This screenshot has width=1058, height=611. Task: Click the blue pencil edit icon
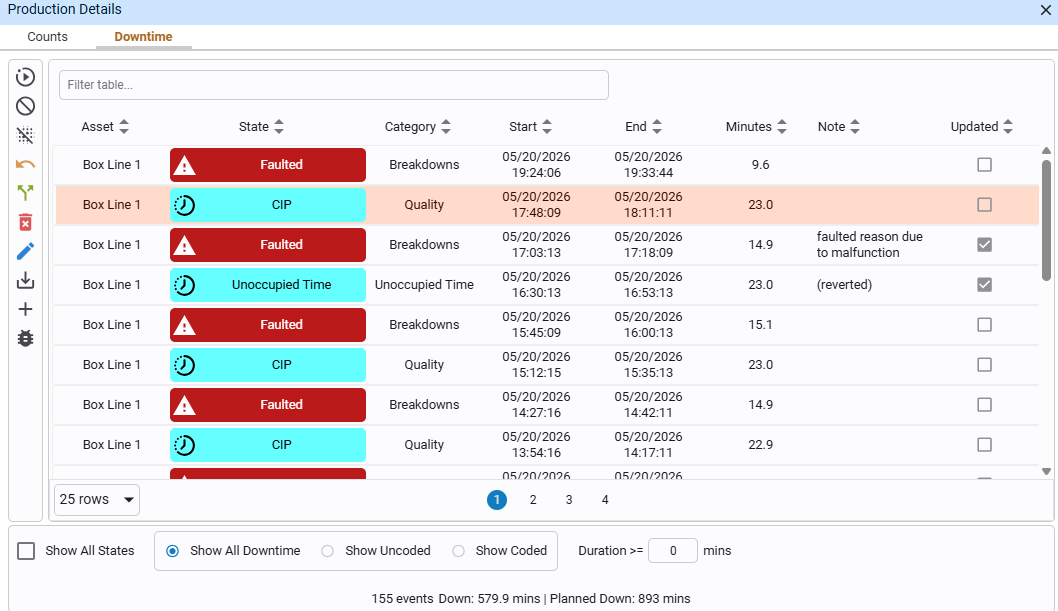pos(25,251)
